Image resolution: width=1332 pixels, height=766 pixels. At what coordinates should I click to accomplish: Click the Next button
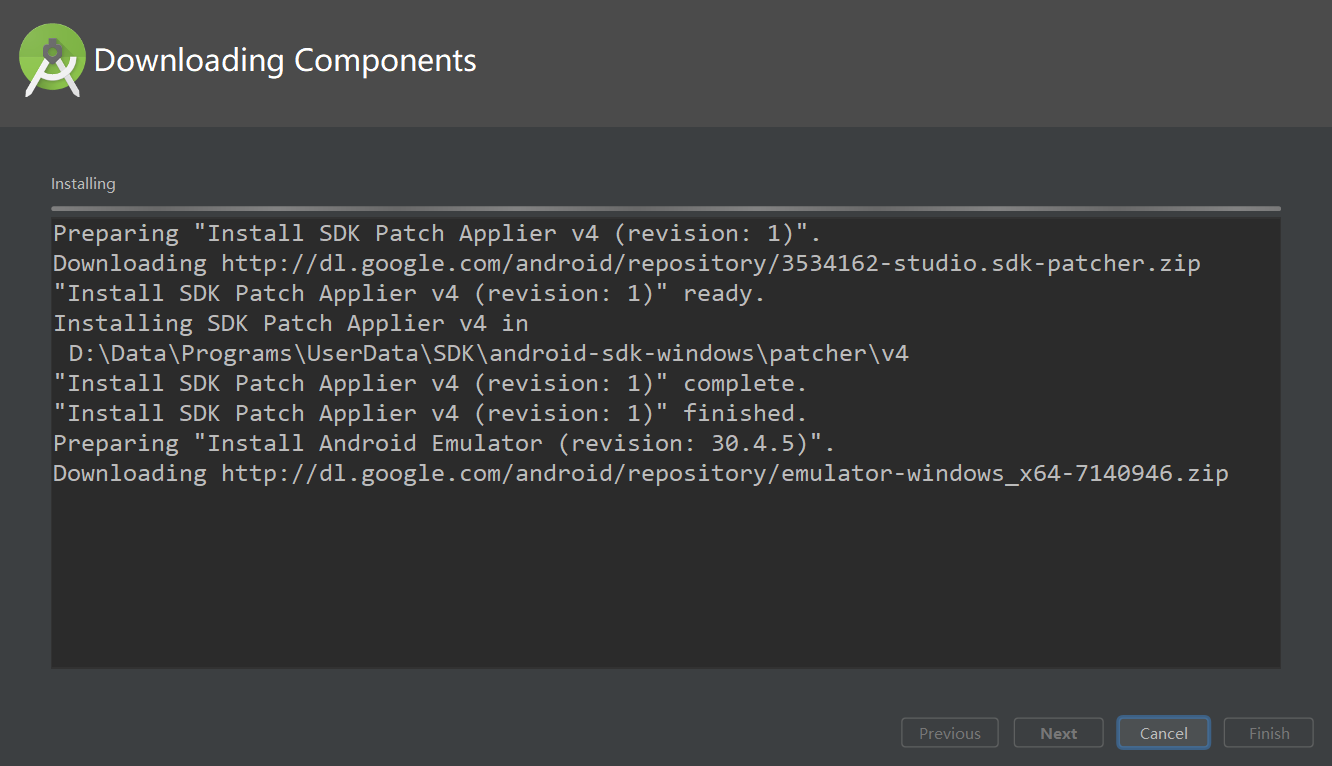[x=1058, y=733]
